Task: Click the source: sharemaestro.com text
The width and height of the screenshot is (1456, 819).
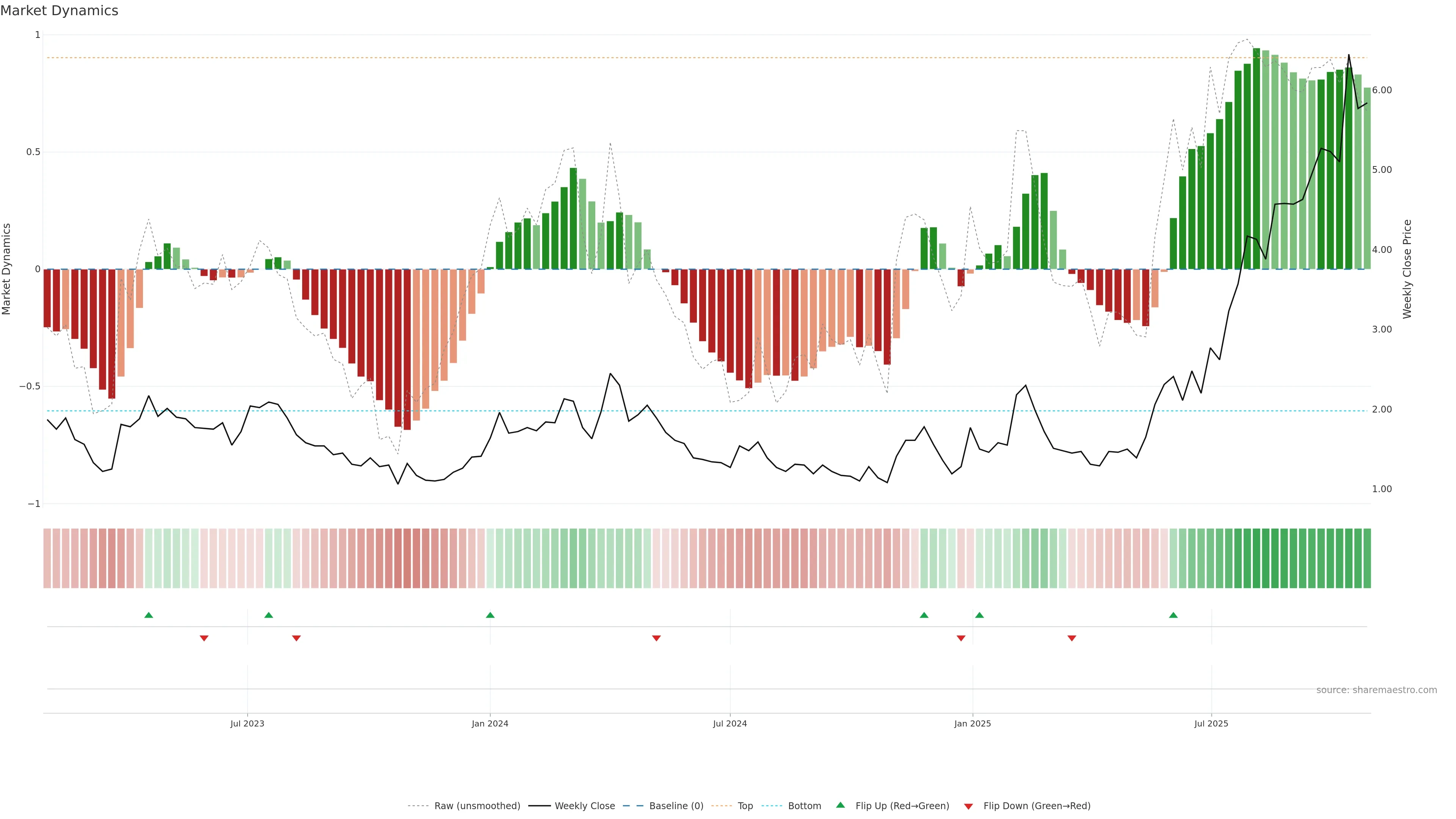Action: pos(1376,690)
